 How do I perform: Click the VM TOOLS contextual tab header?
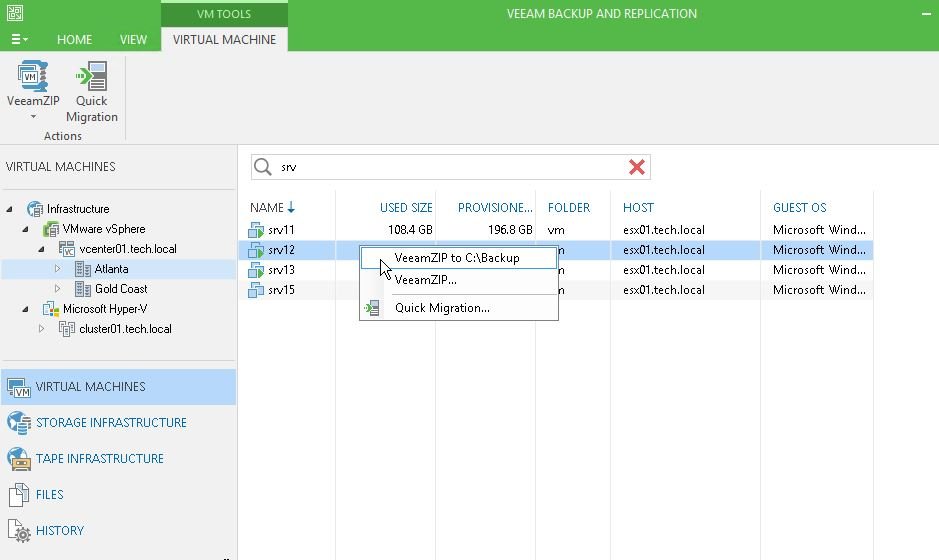coord(224,14)
